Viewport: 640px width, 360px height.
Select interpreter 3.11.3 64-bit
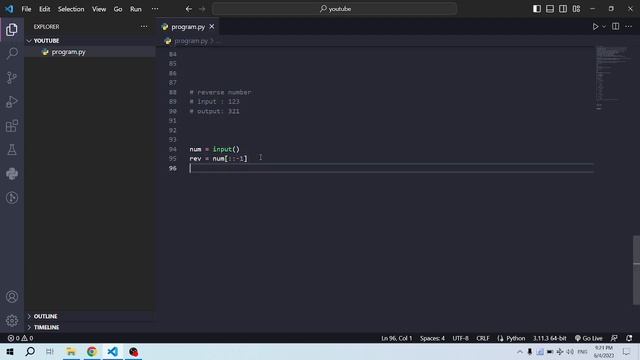click(x=549, y=338)
